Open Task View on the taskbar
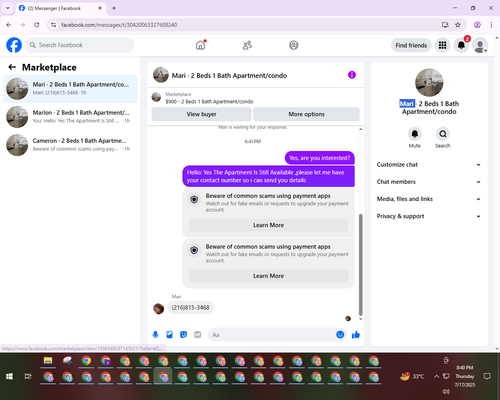The width and height of the screenshot is (500, 400). (28, 376)
